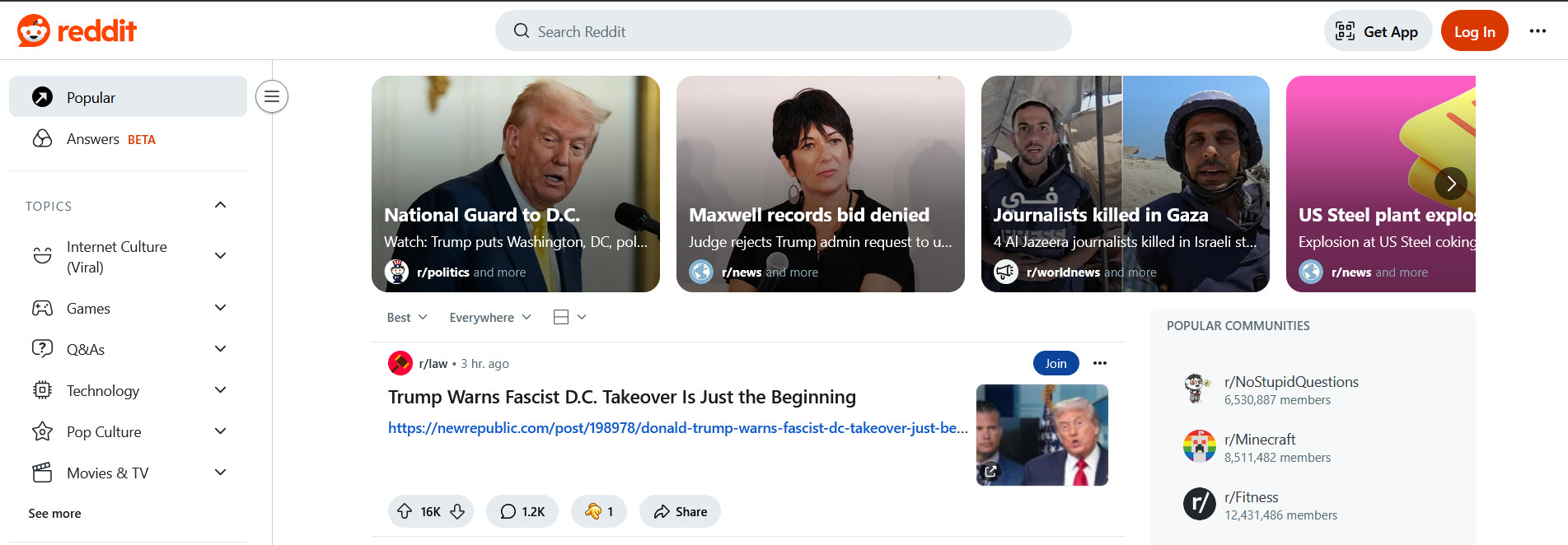Click the Games controller icon
The width and height of the screenshot is (1568, 545).
point(42,308)
